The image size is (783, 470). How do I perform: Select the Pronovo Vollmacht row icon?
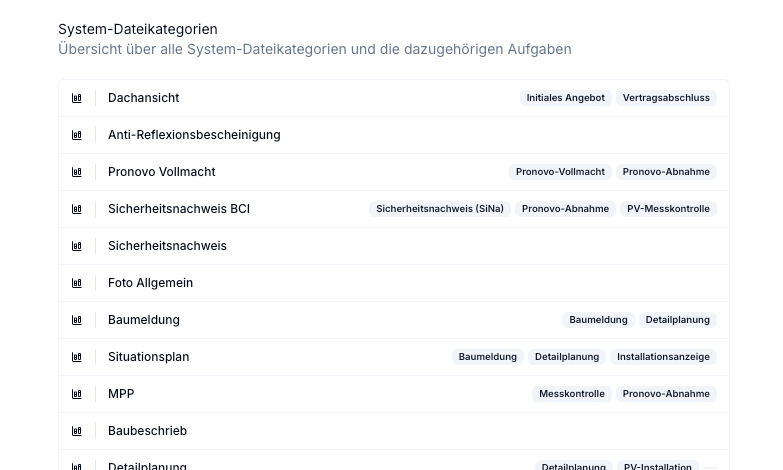coord(76,172)
